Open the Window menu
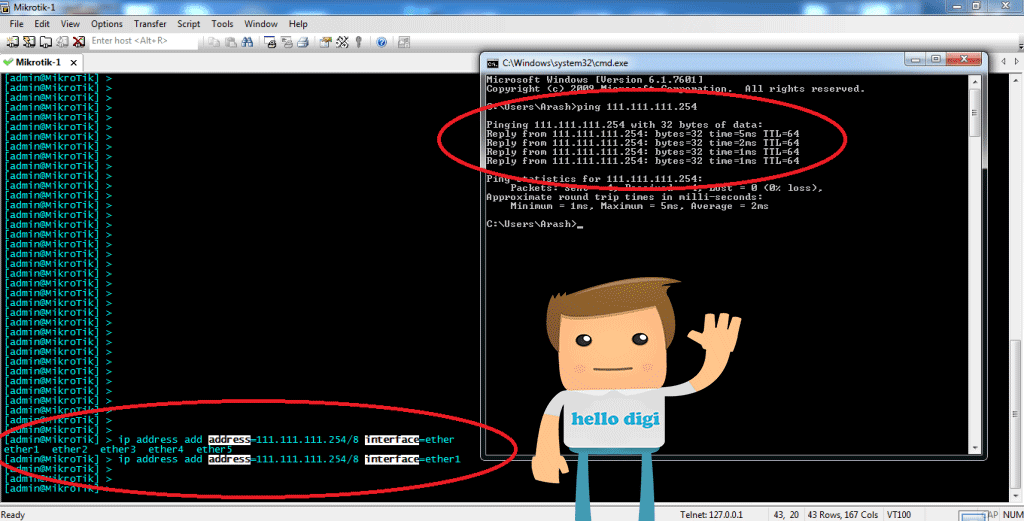1024x521 pixels. 261,24
